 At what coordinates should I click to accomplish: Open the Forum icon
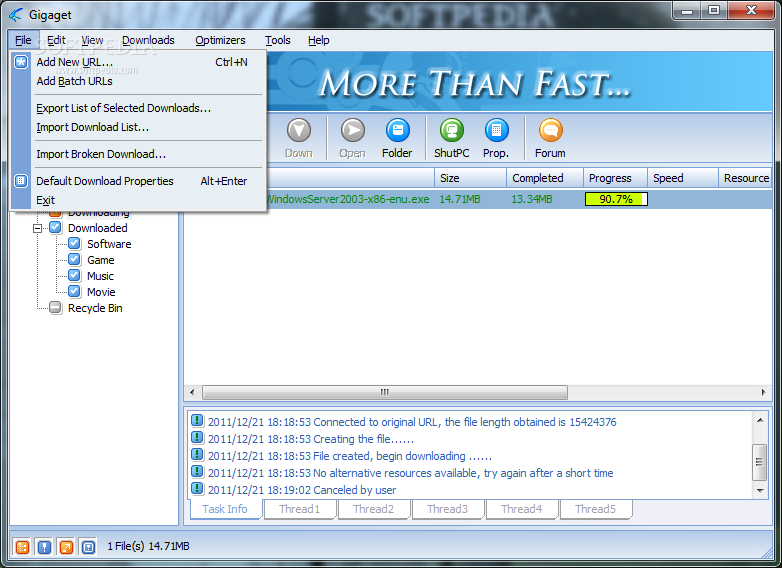click(x=551, y=131)
